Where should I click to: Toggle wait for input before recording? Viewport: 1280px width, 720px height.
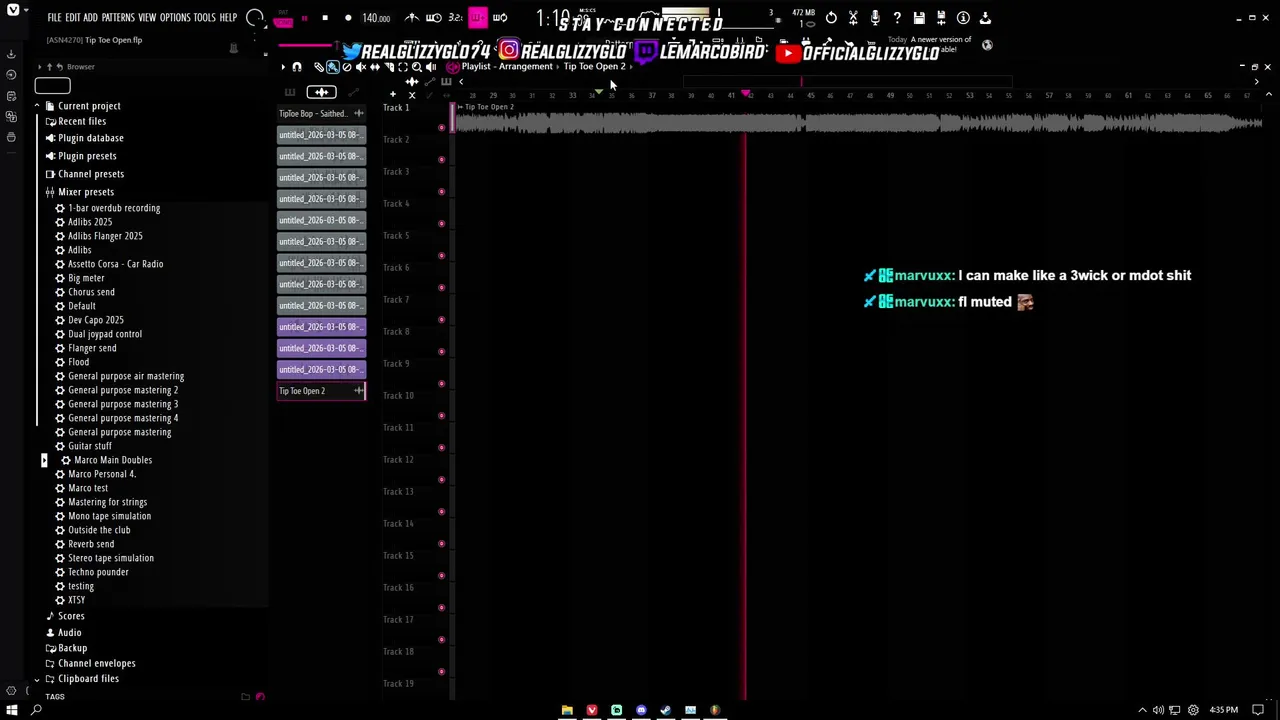pos(434,18)
